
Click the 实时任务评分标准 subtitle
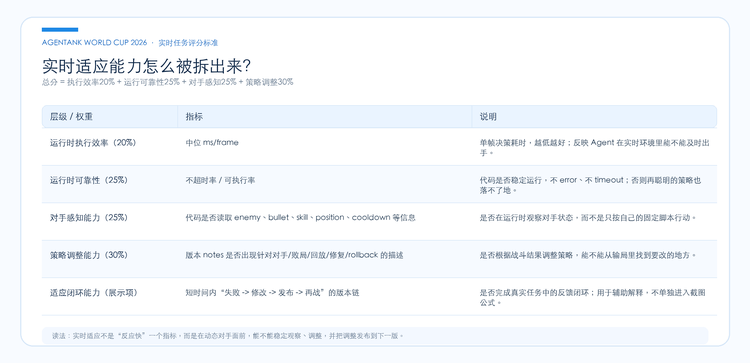tap(188, 43)
